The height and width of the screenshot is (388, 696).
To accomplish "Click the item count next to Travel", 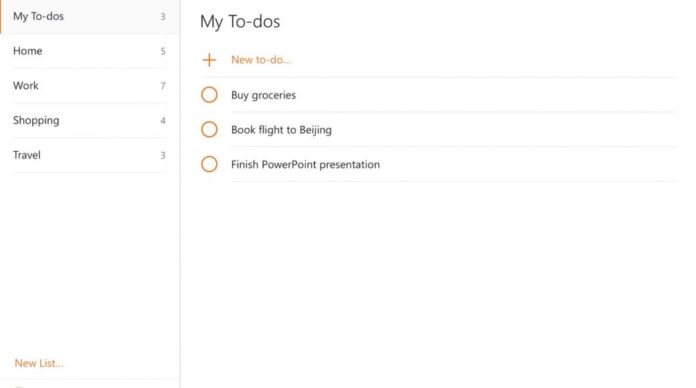I will click(x=163, y=155).
